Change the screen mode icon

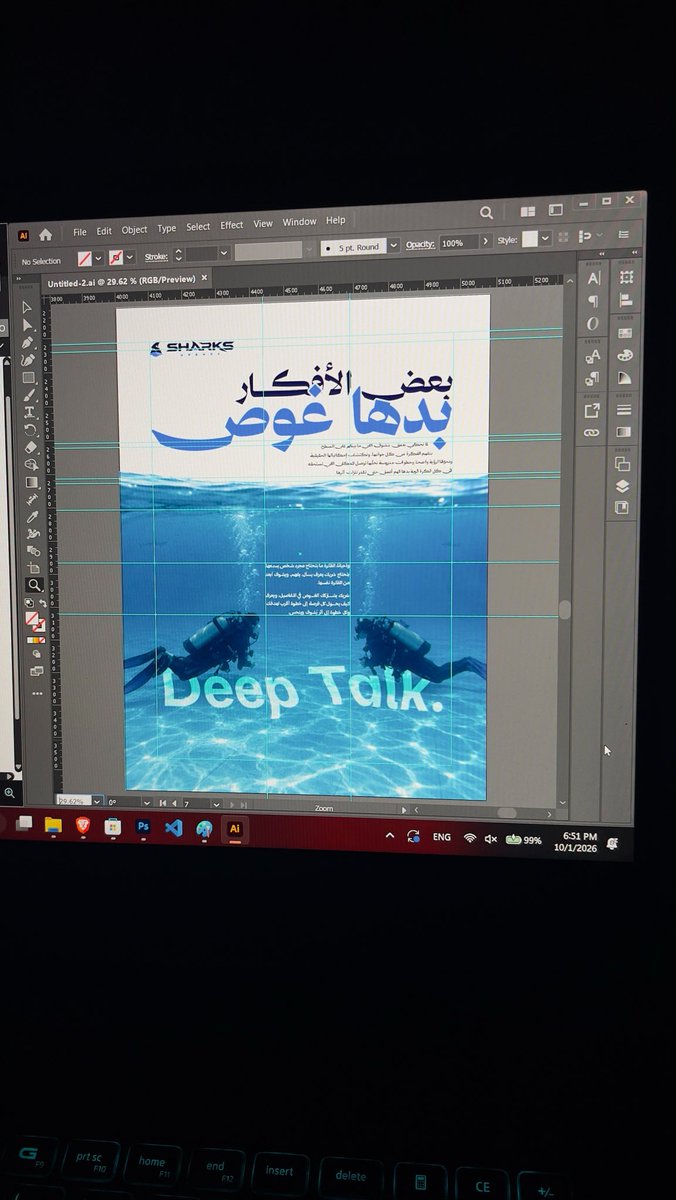[37, 671]
